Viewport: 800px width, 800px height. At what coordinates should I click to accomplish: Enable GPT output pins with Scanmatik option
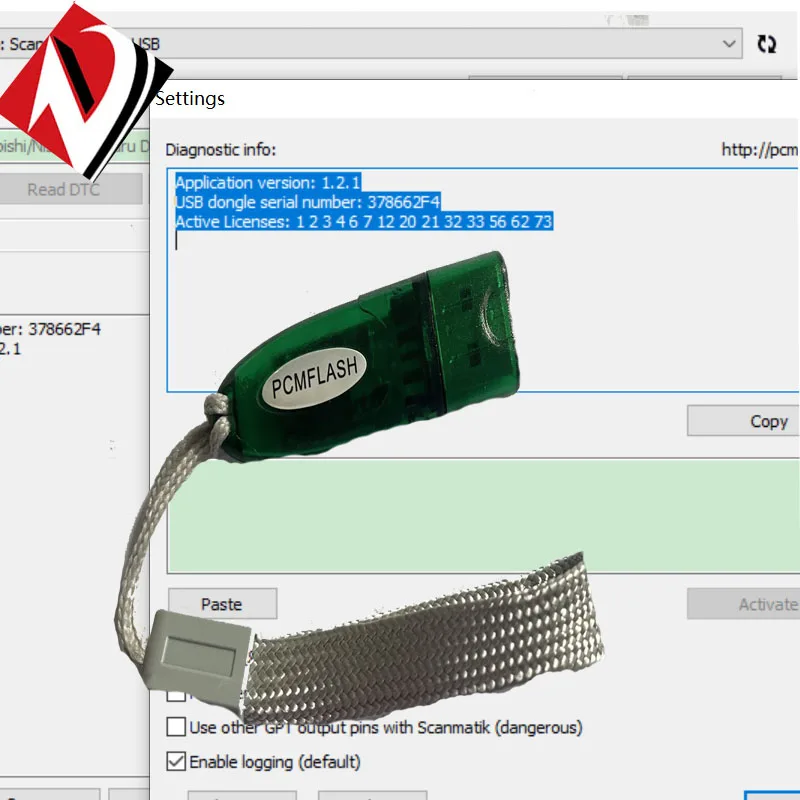click(176, 728)
